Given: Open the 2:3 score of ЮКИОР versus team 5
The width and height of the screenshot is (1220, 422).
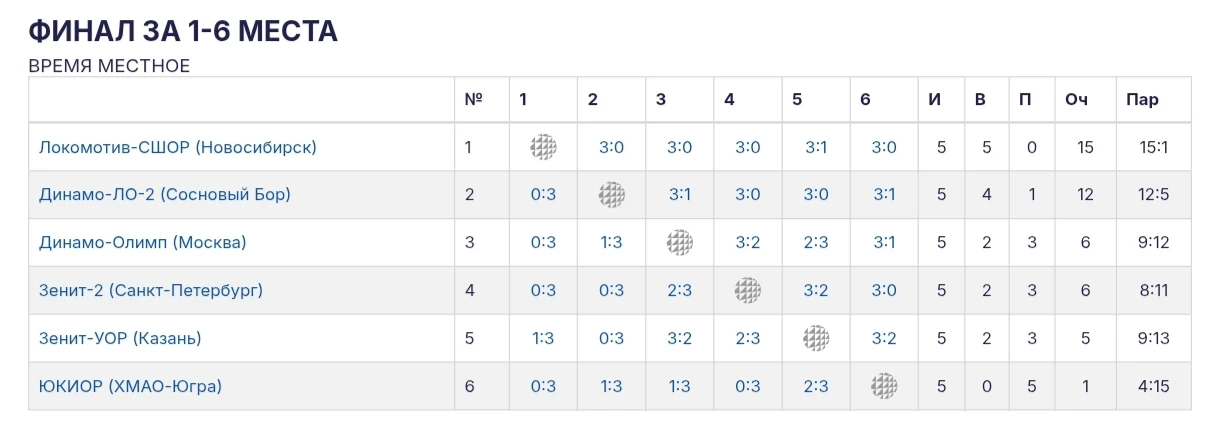Looking at the screenshot, I should click(816, 386).
